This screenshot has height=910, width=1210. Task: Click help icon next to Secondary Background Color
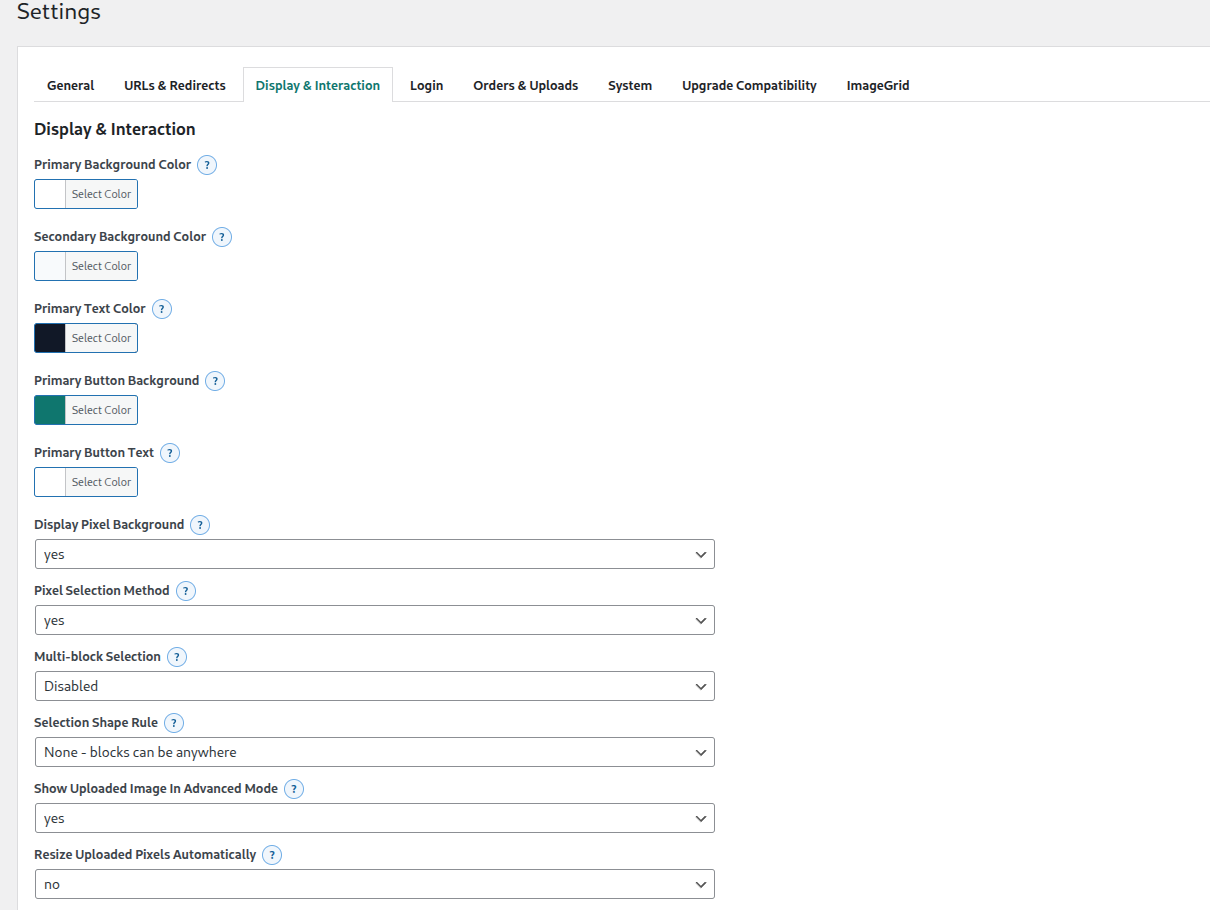coord(222,237)
